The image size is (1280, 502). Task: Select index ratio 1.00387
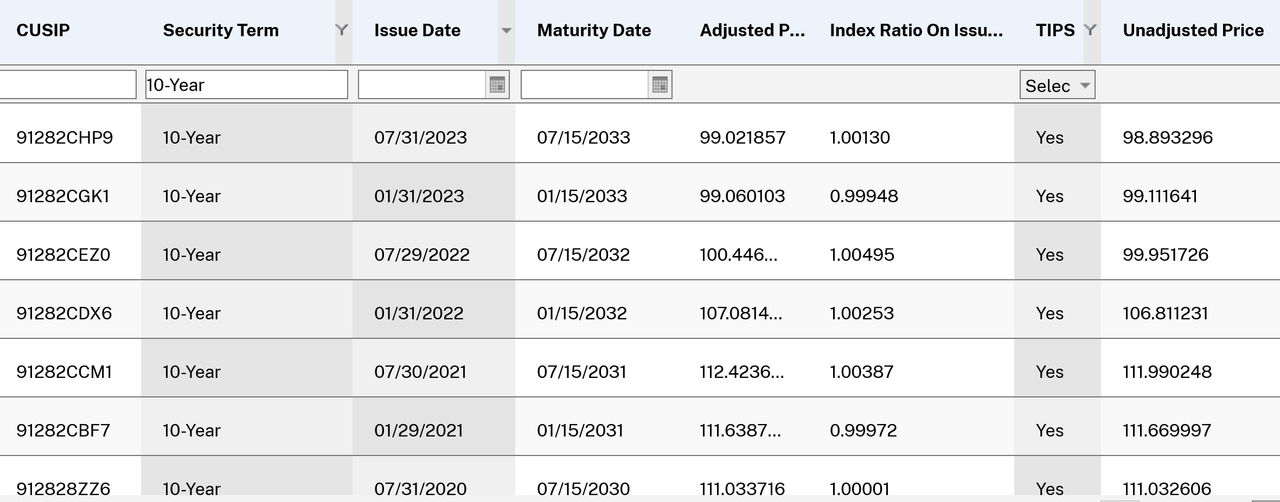click(x=862, y=371)
